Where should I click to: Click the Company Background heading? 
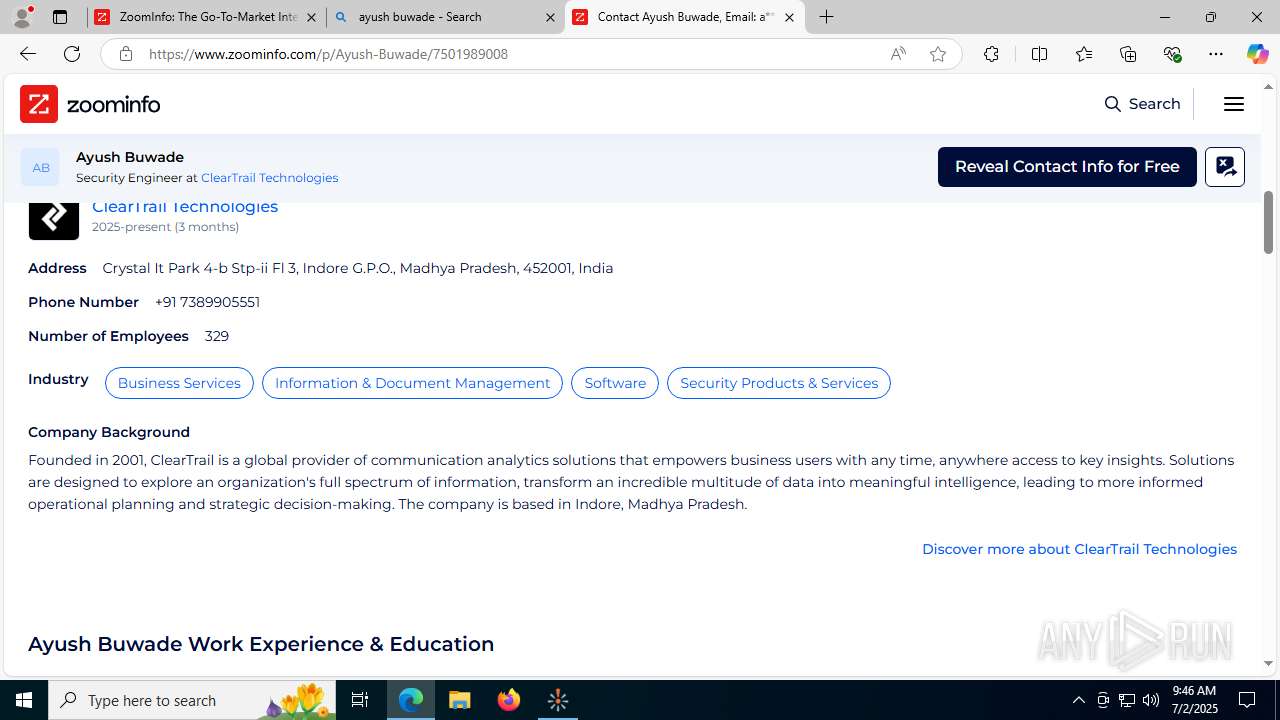point(109,432)
